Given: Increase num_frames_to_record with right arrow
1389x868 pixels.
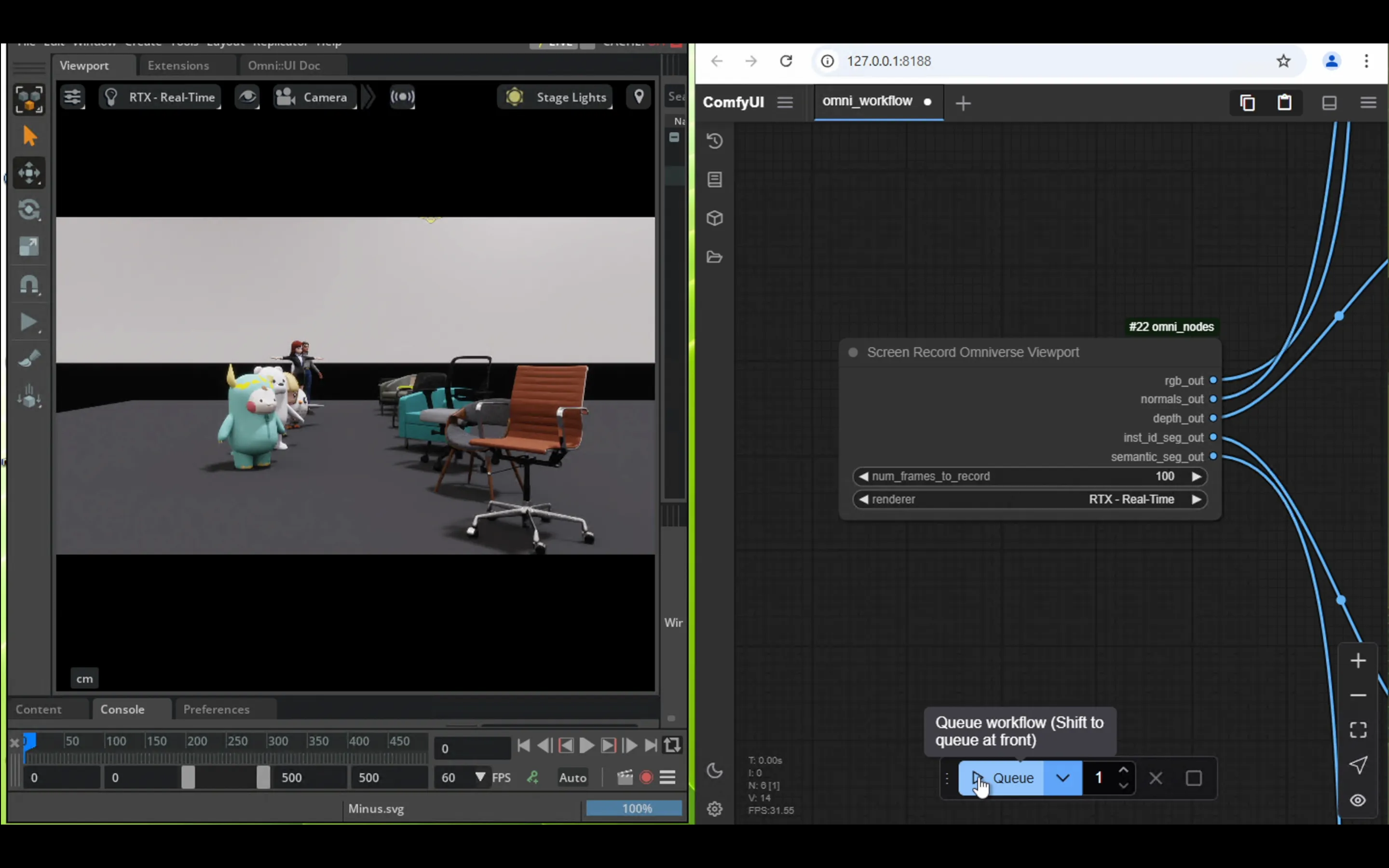Looking at the screenshot, I should tap(1196, 476).
